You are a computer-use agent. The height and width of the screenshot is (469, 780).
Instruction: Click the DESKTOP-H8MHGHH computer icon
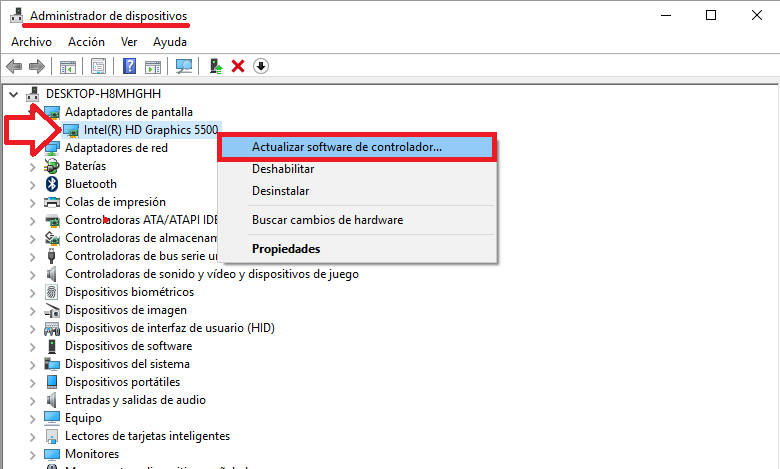(33, 94)
